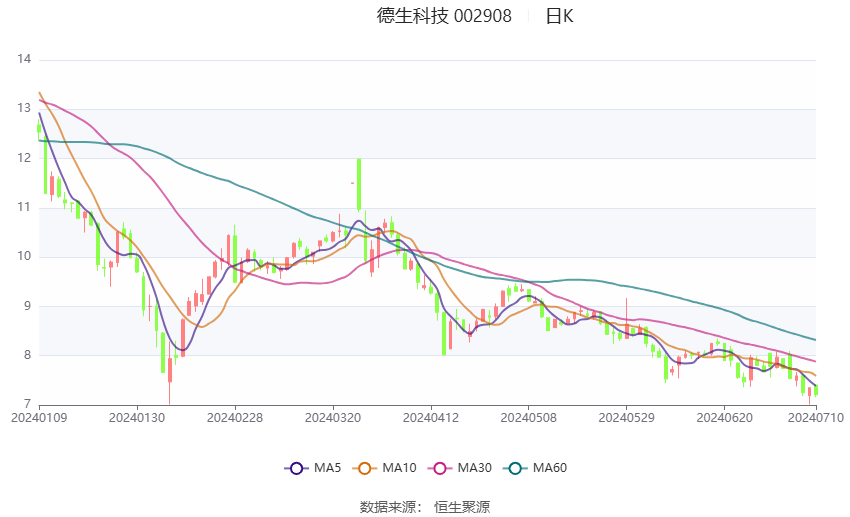Select x-axis date 20240130
Screen dimensions: 850x517
coord(137,418)
